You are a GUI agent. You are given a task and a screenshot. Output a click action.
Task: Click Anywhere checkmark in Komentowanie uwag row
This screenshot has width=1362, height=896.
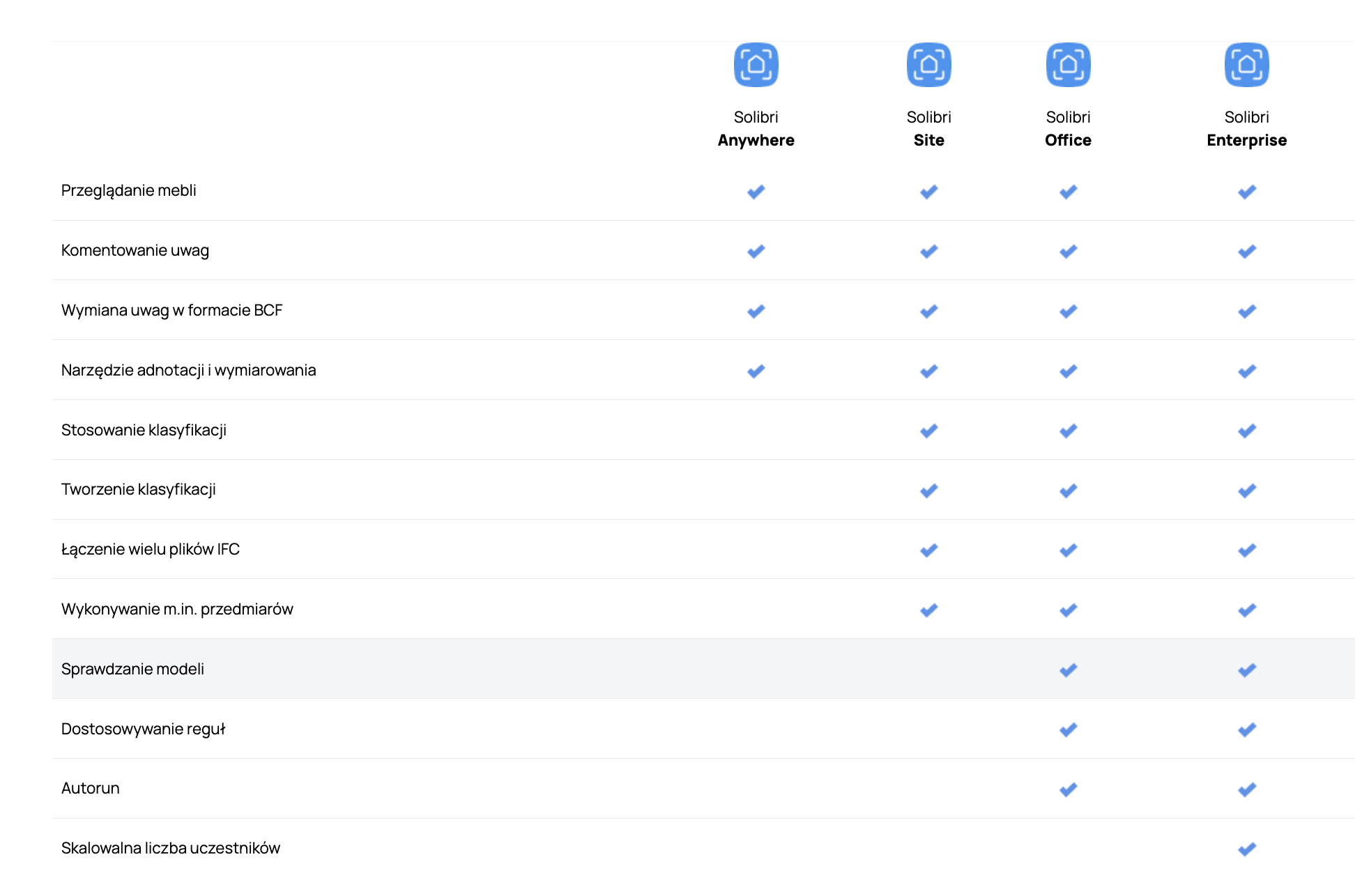[756, 252]
